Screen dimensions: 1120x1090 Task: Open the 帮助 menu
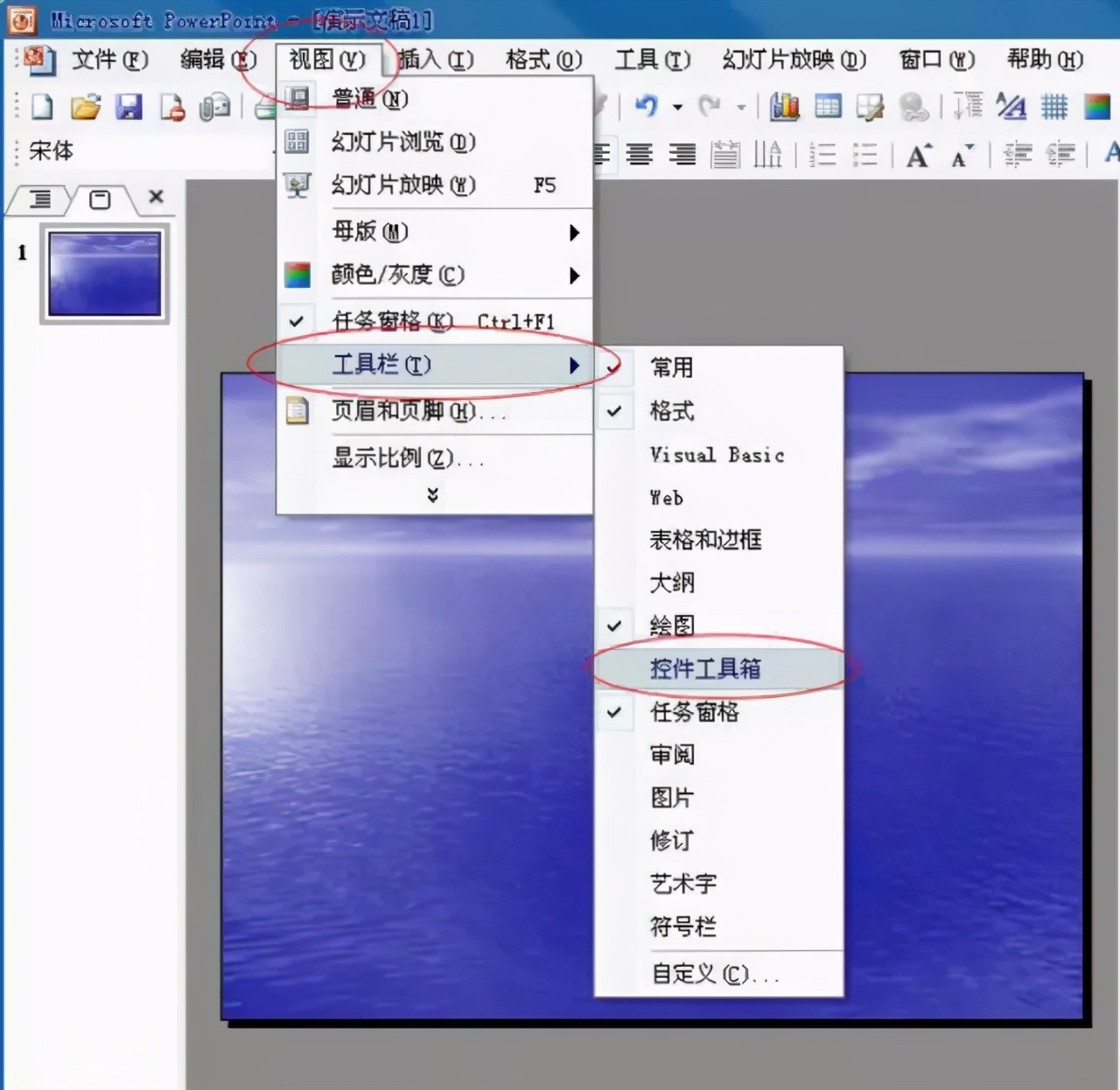tap(1045, 59)
